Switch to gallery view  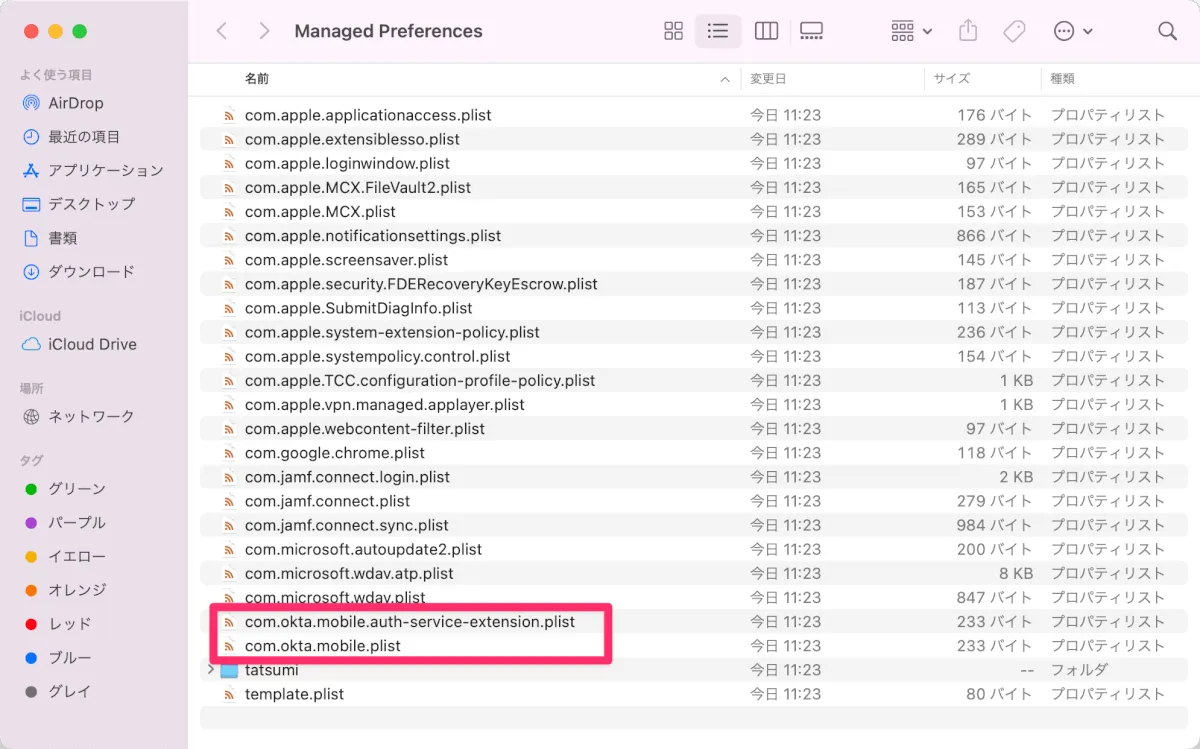click(x=812, y=31)
